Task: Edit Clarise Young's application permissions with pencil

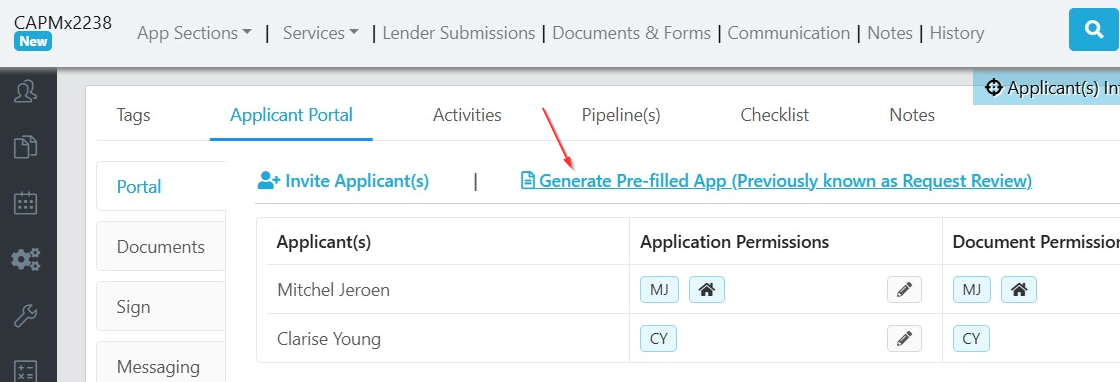Action: [904, 338]
